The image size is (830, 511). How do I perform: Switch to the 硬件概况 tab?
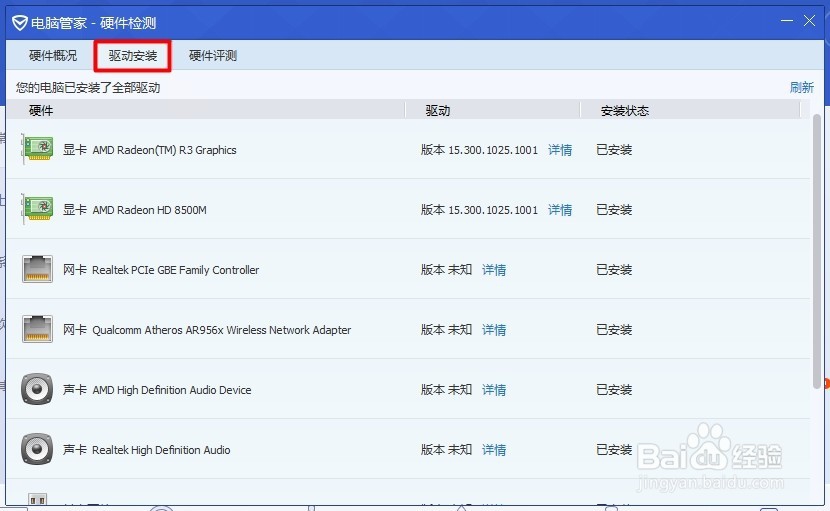click(53, 56)
